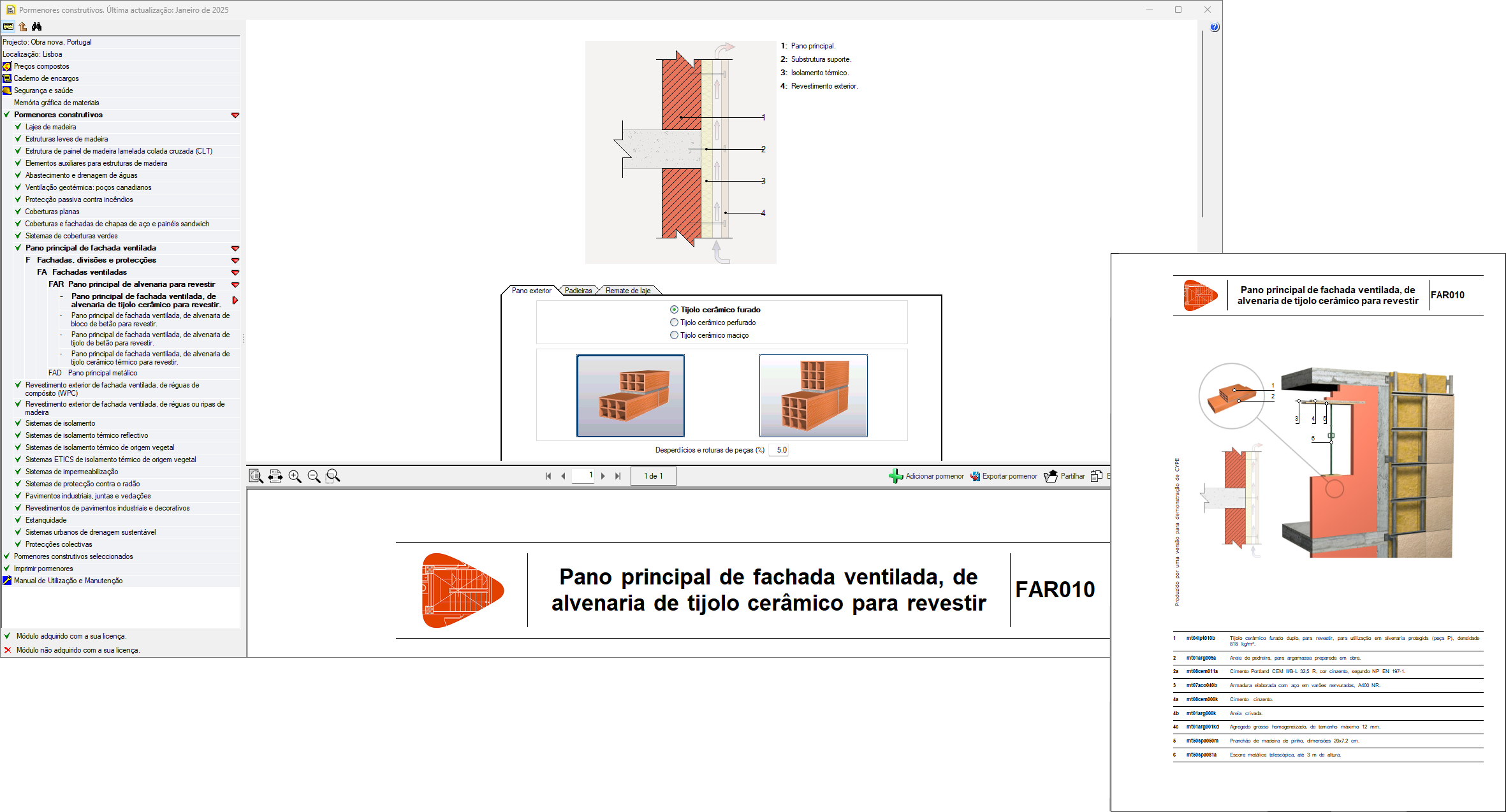Select Tijolo cerâmico maciço radio option
This screenshot has height=812, width=1506.
[x=674, y=335]
